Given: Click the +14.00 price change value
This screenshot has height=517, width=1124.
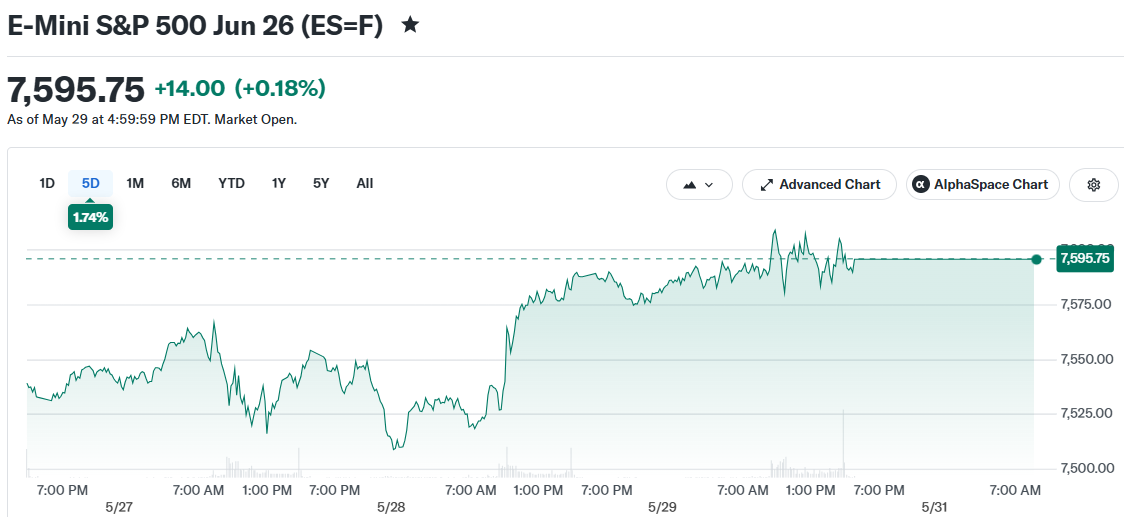Looking at the screenshot, I should click(x=189, y=89).
